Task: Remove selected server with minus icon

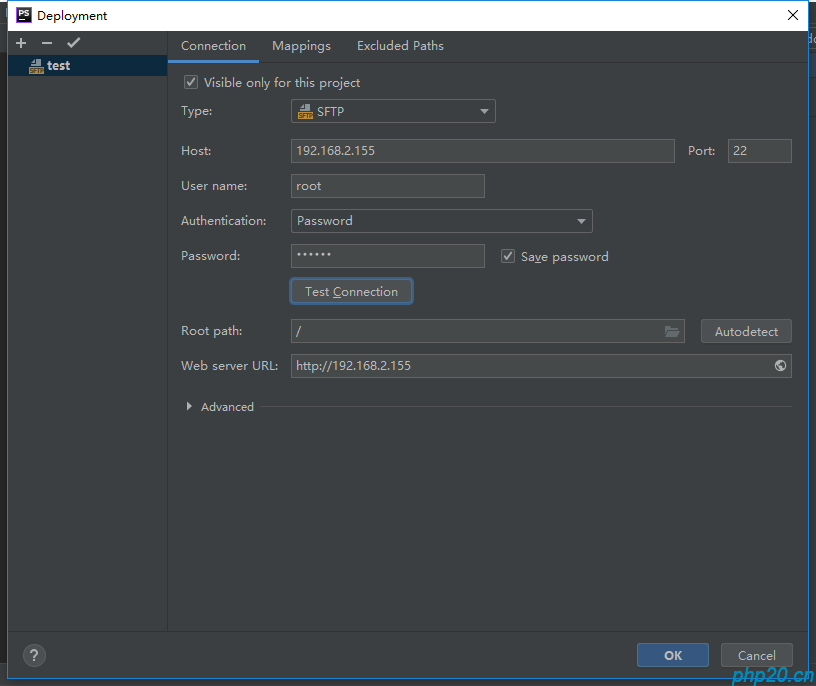Action: (x=47, y=43)
